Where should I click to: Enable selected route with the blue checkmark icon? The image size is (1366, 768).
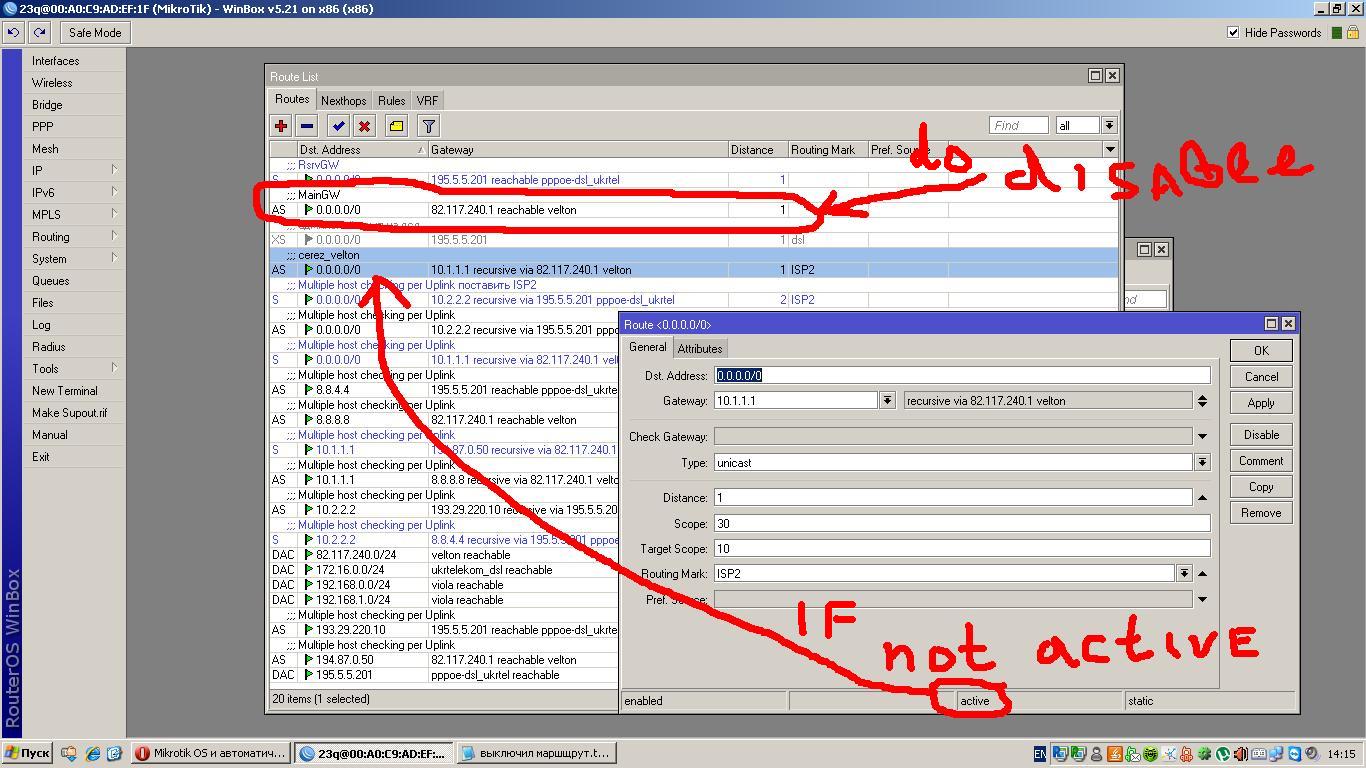[339, 126]
